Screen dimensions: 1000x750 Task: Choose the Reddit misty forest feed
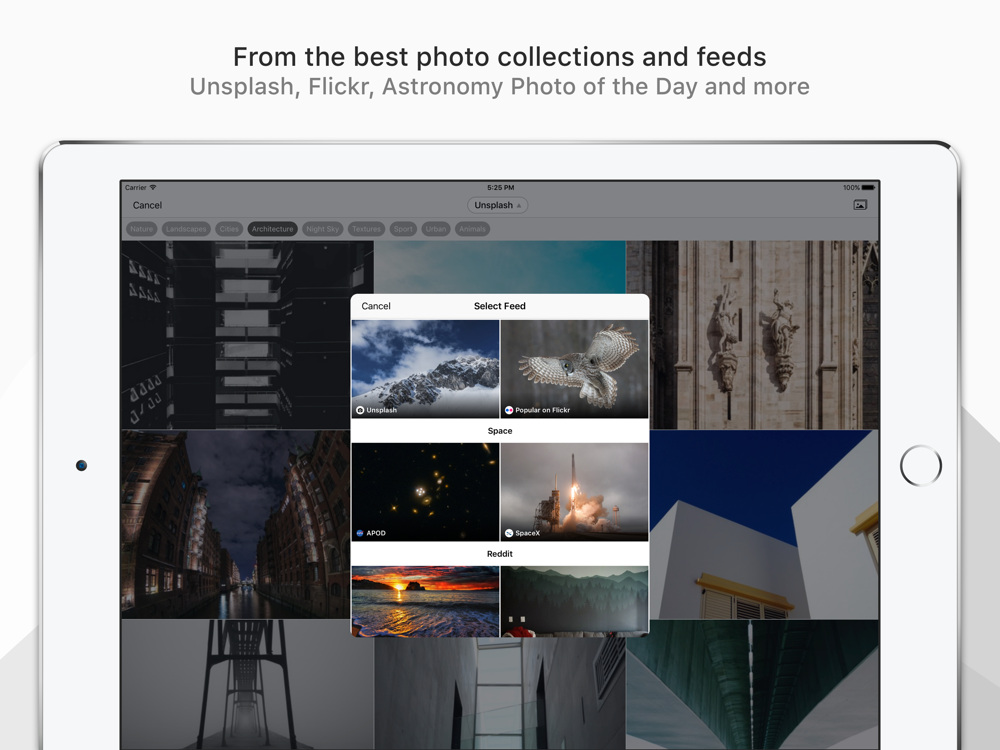[575, 601]
